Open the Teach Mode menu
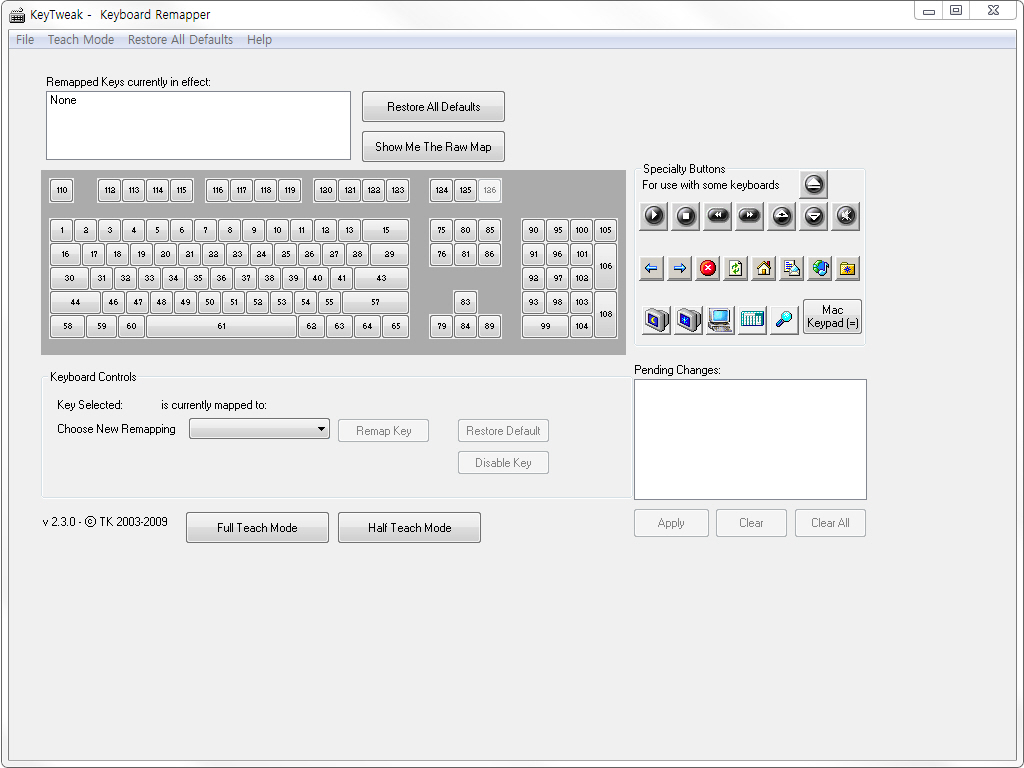This screenshot has height=768, width=1024. pyautogui.click(x=81, y=40)
